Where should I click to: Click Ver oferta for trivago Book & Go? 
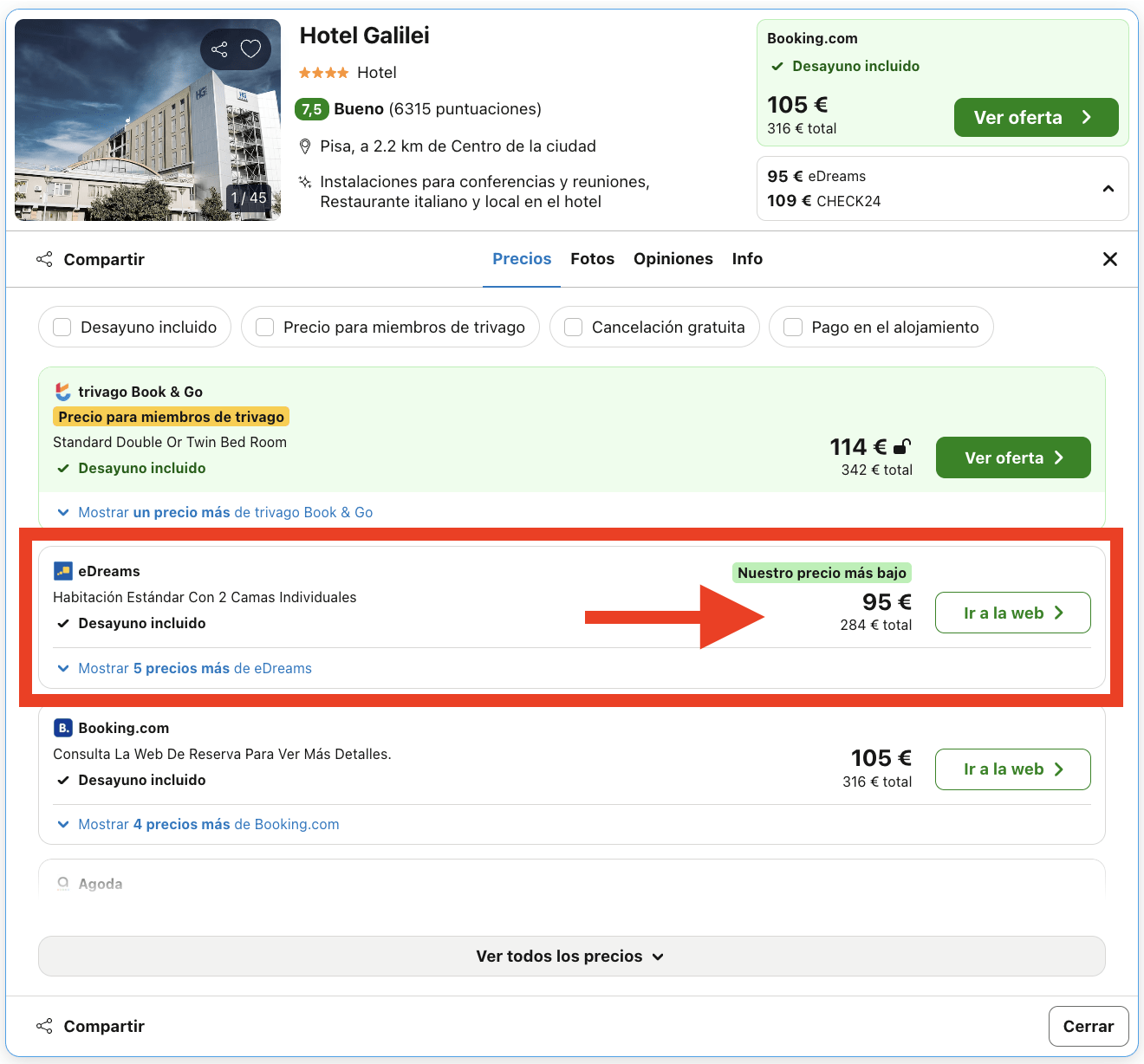(1013, 457)
